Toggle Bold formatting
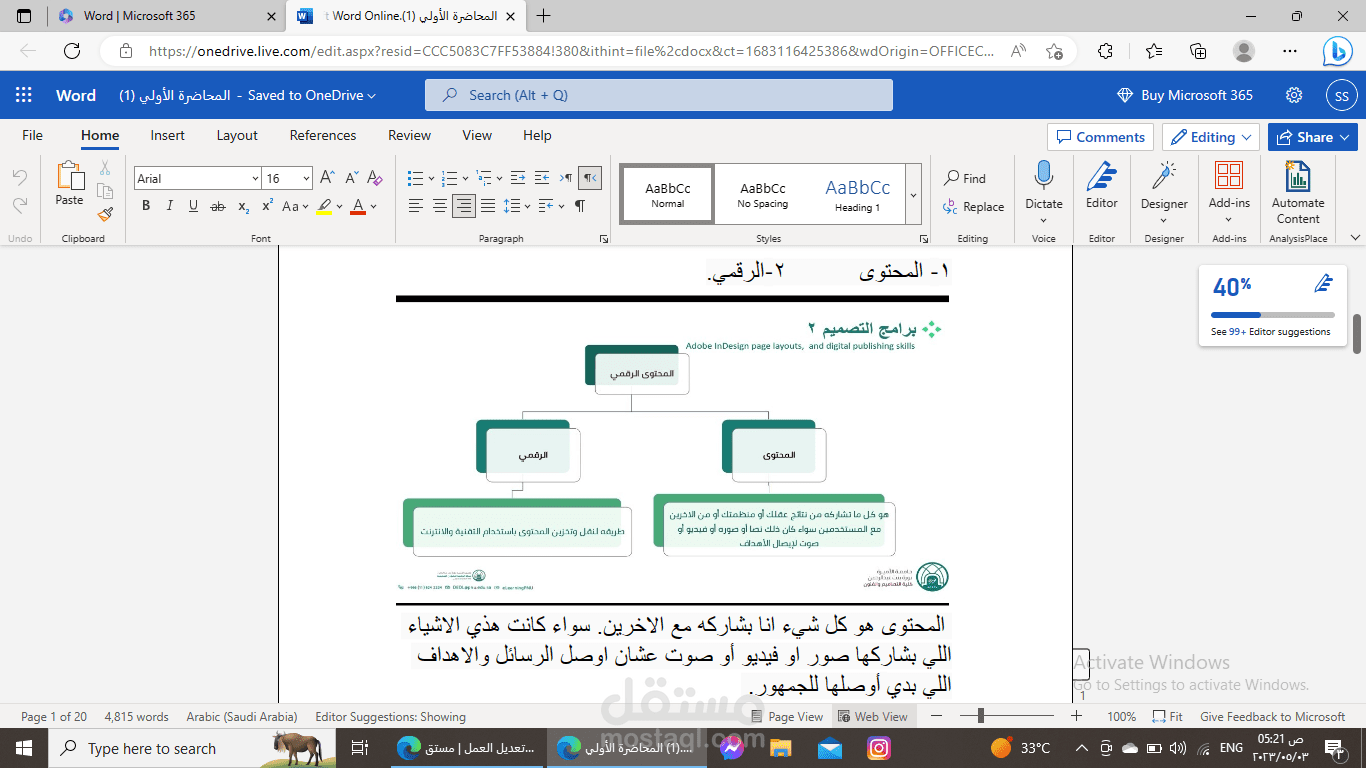 point(146,206)
